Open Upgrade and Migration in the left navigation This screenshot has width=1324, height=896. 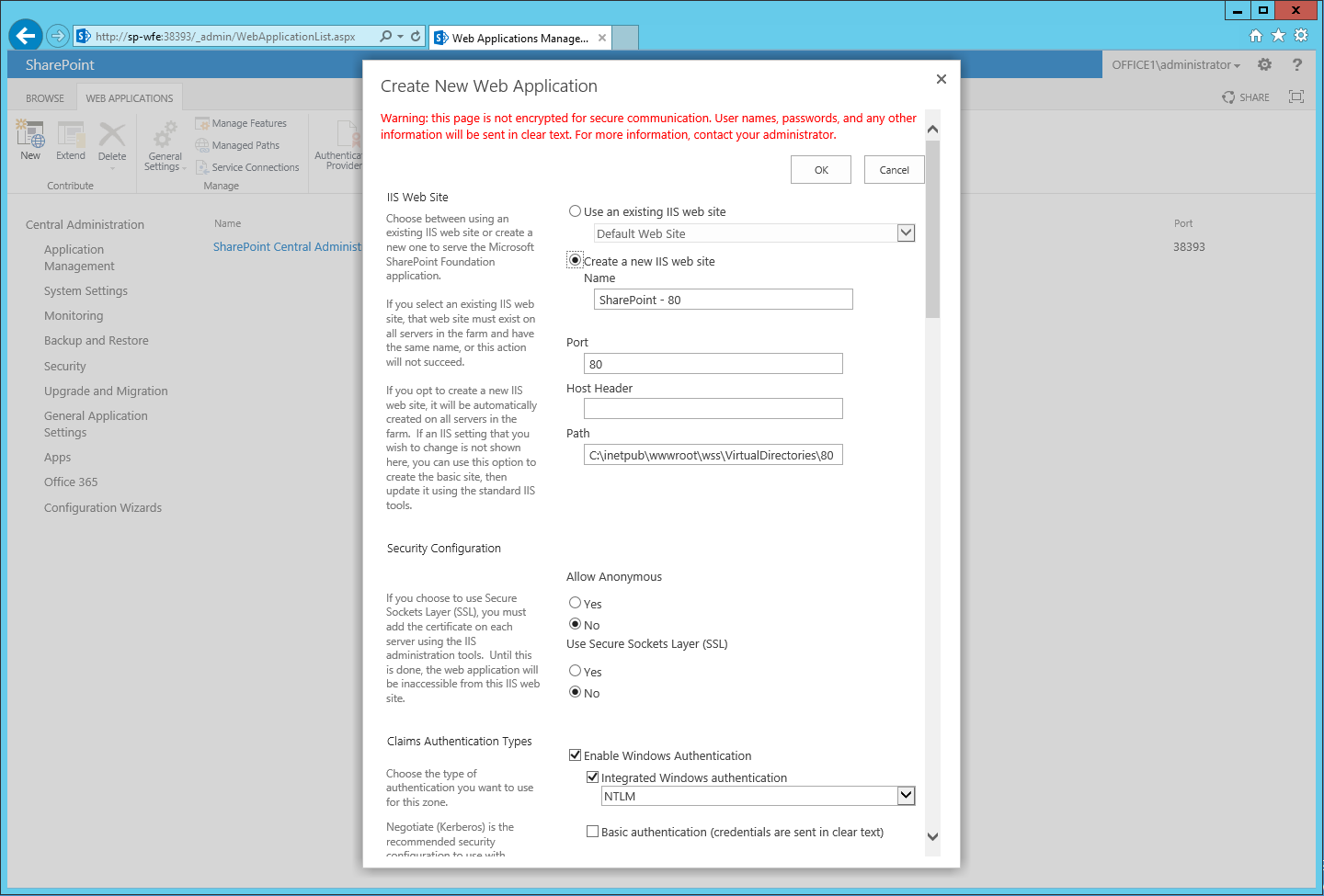(106, 391)
